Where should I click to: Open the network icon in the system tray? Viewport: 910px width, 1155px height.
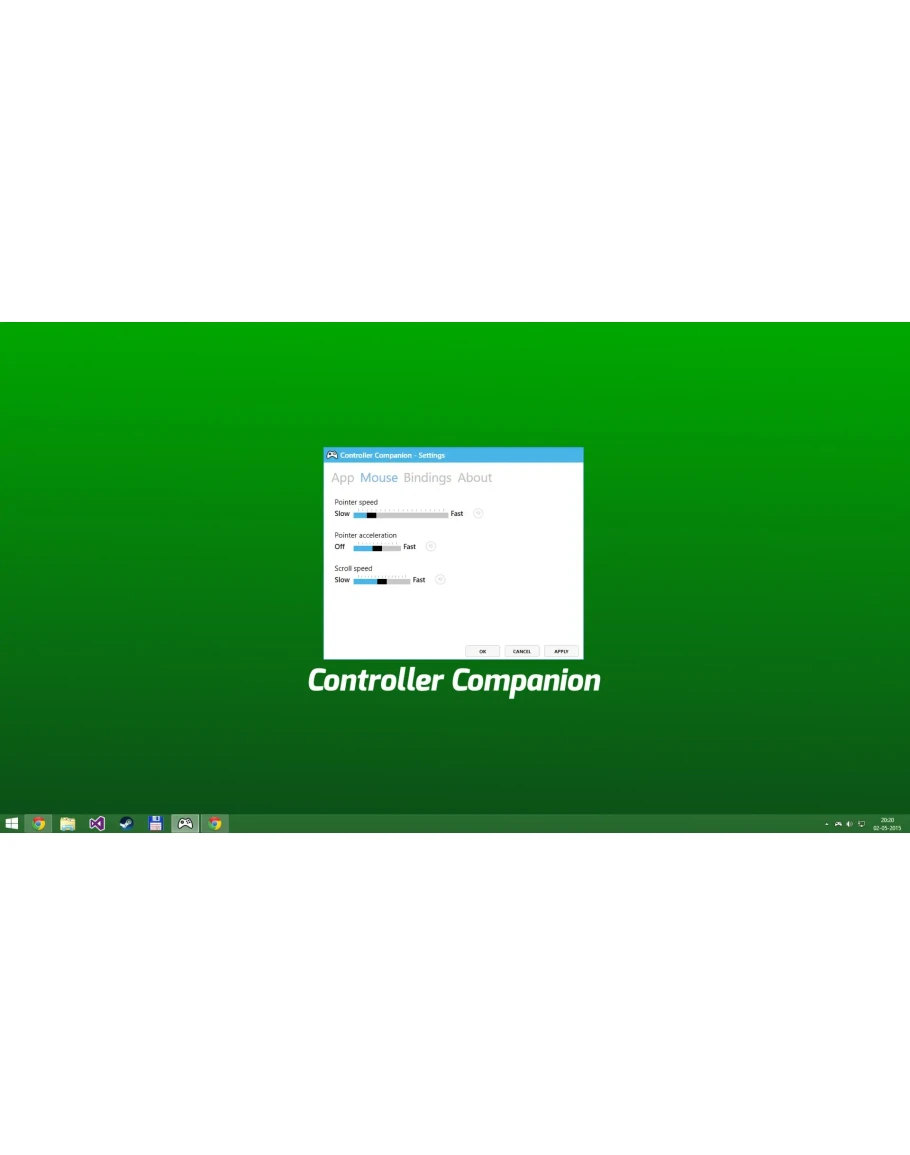coord(861,824)
